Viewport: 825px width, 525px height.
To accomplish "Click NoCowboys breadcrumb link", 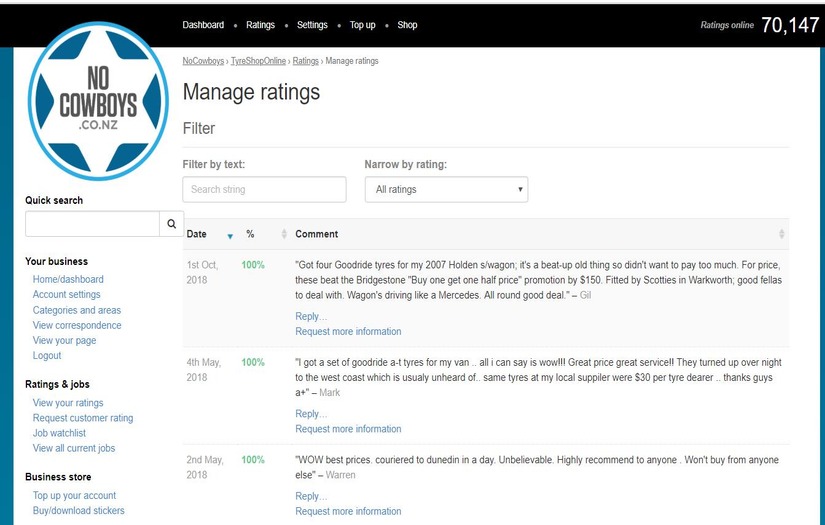I will (x=203, y=61).
